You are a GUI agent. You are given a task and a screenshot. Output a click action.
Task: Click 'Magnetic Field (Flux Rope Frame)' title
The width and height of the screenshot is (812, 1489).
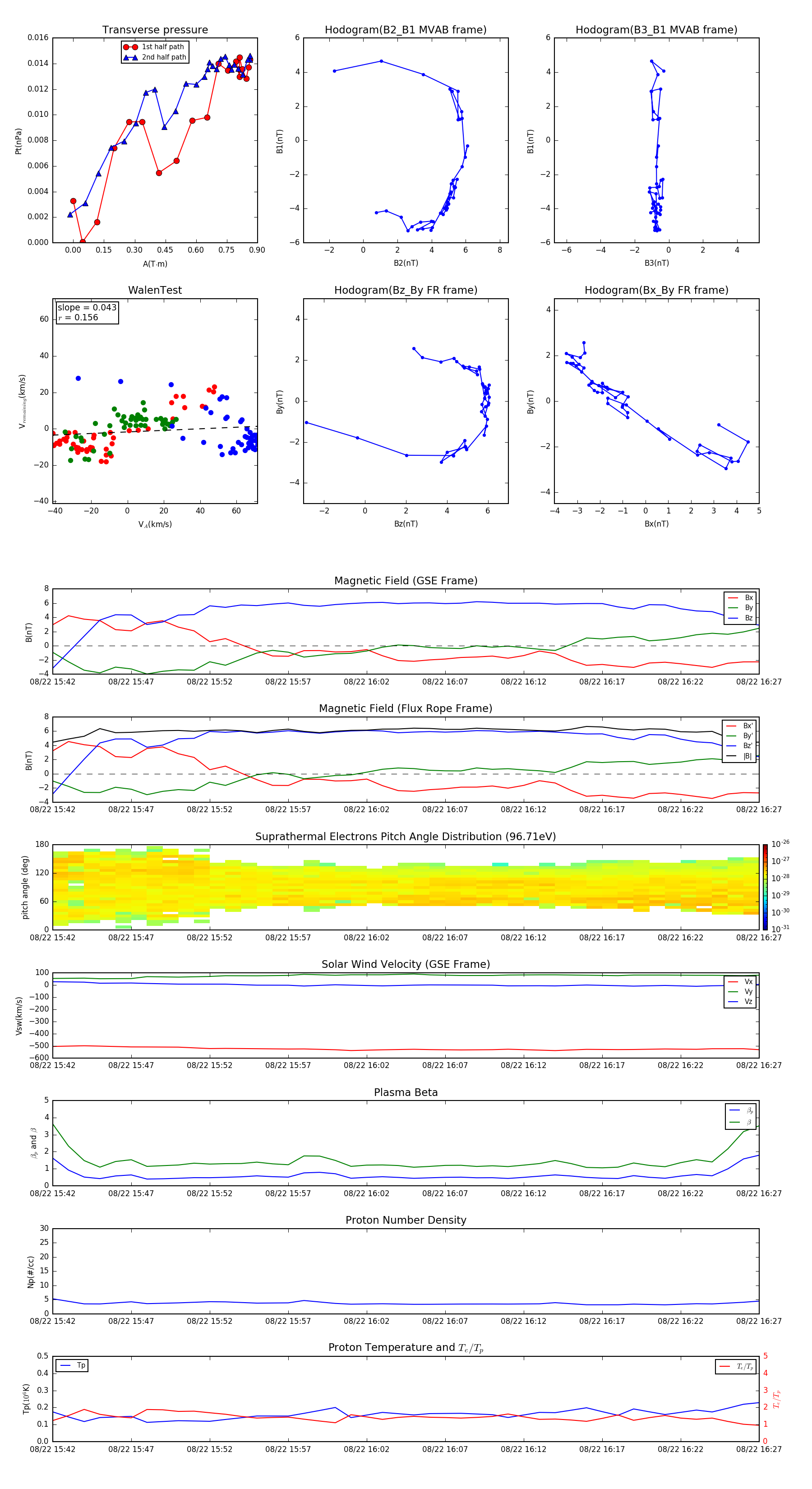coord(406,708)
